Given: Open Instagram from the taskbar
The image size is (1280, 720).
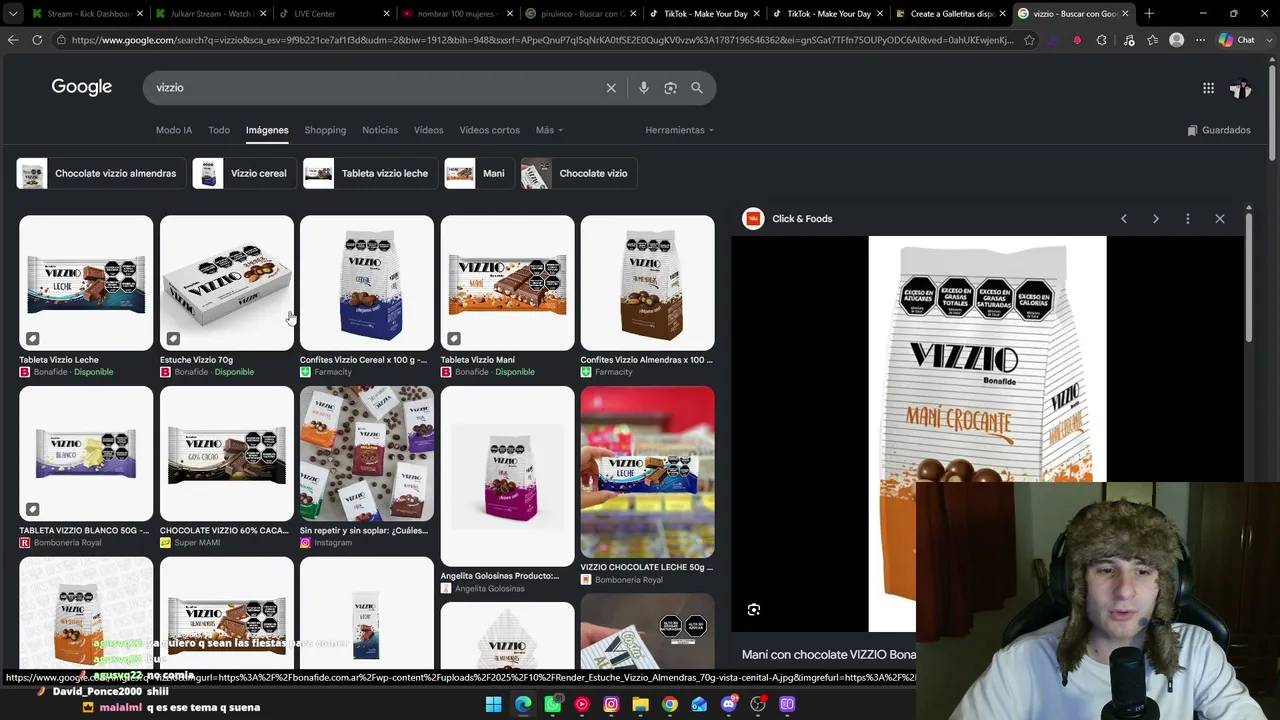Looking at the screenshot, I should (611, 705).
